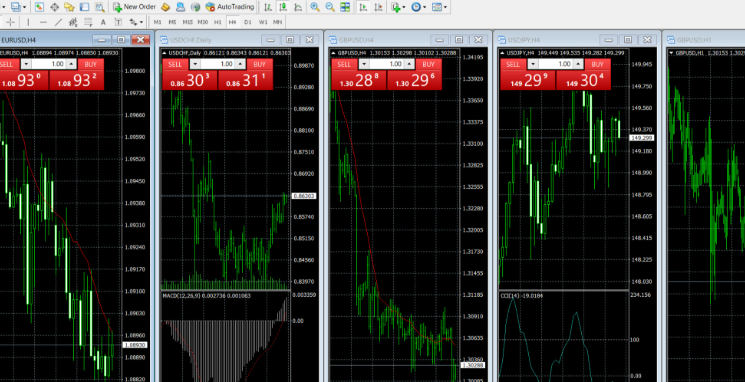This screenshot has width=745, height=382.
Task: Decrease volume on the USDJPY chart
Action: pyautogui.click(x=533, y=65)
